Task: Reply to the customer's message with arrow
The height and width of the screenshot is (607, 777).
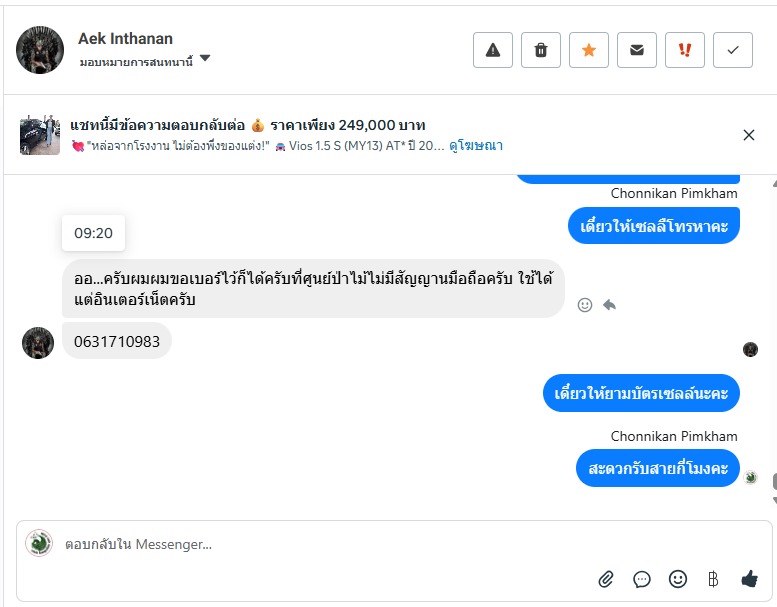Action: coord(609,305)
